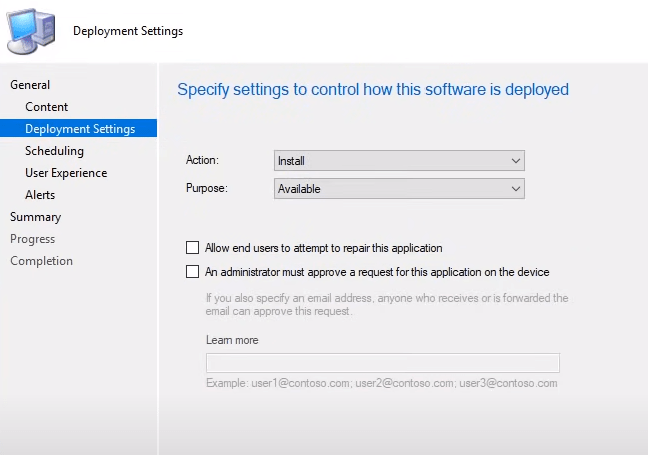The image size is (648, 455).
Task: Select the Progress step in sidebar
Action: (32, 239)
